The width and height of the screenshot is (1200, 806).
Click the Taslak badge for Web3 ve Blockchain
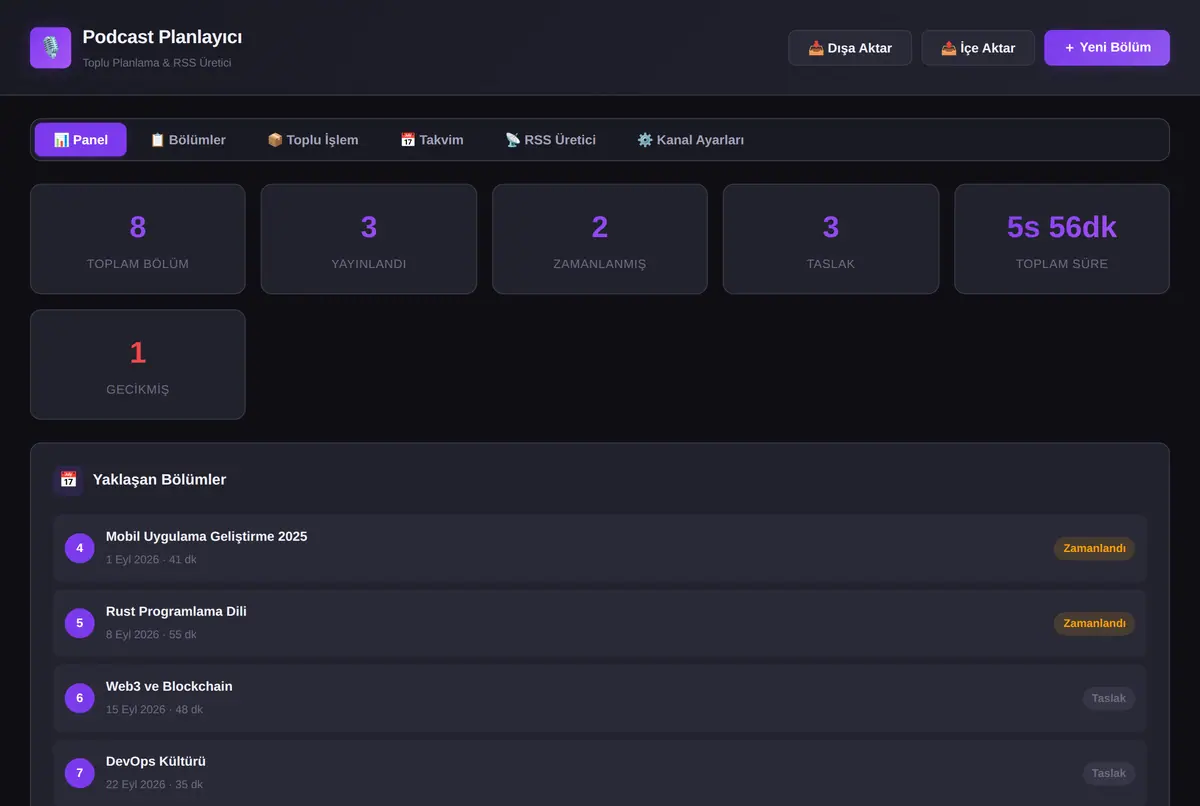pos(1109,698)
